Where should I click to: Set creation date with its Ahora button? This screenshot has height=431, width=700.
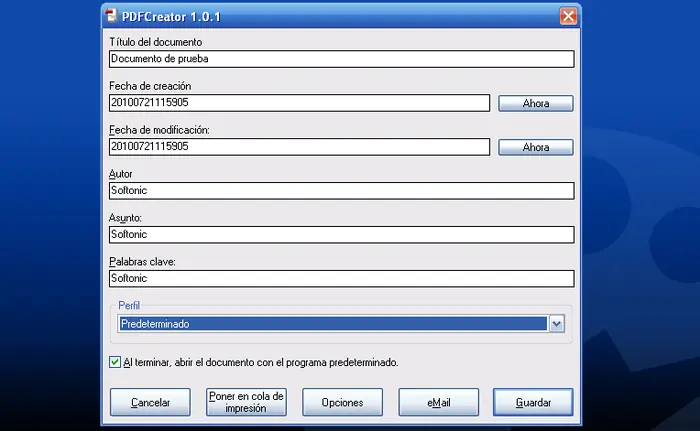coord(536,103)
